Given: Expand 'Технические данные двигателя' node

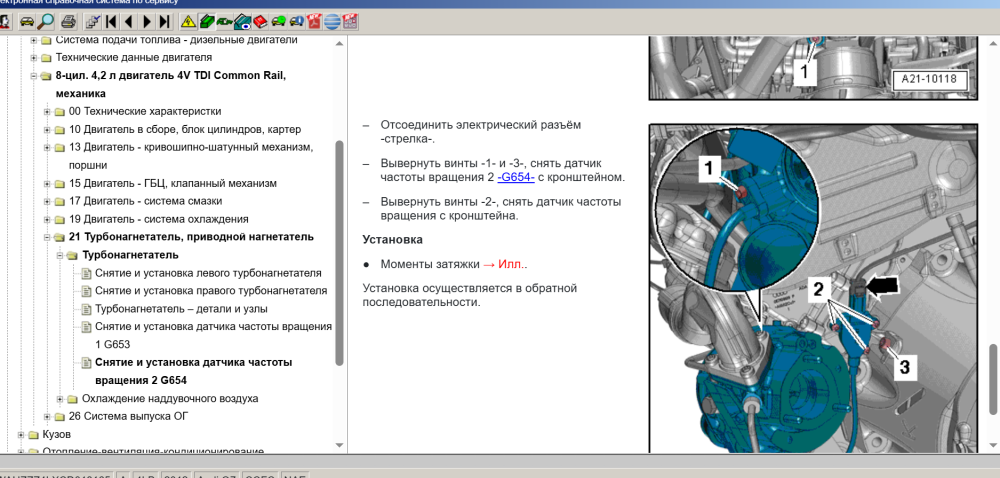Looking at the screenshot, I should pos(34,57).
